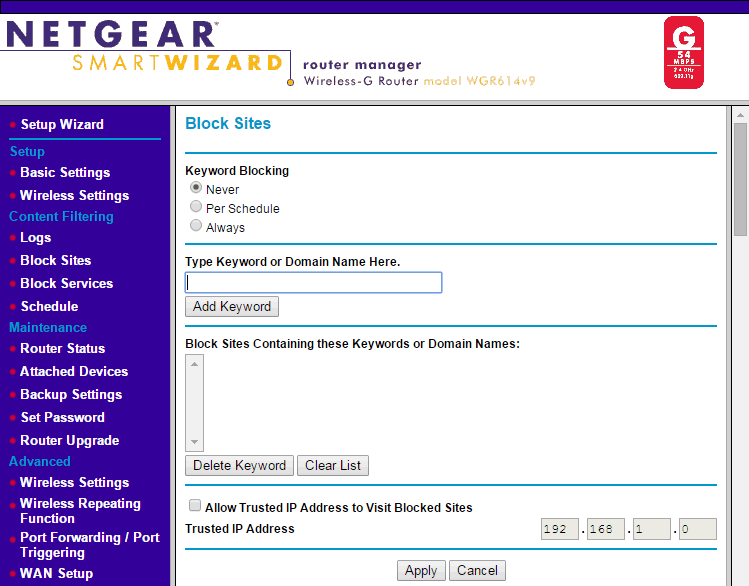
Task: Navigate to Block Services
Action: [x=66, y=283]
